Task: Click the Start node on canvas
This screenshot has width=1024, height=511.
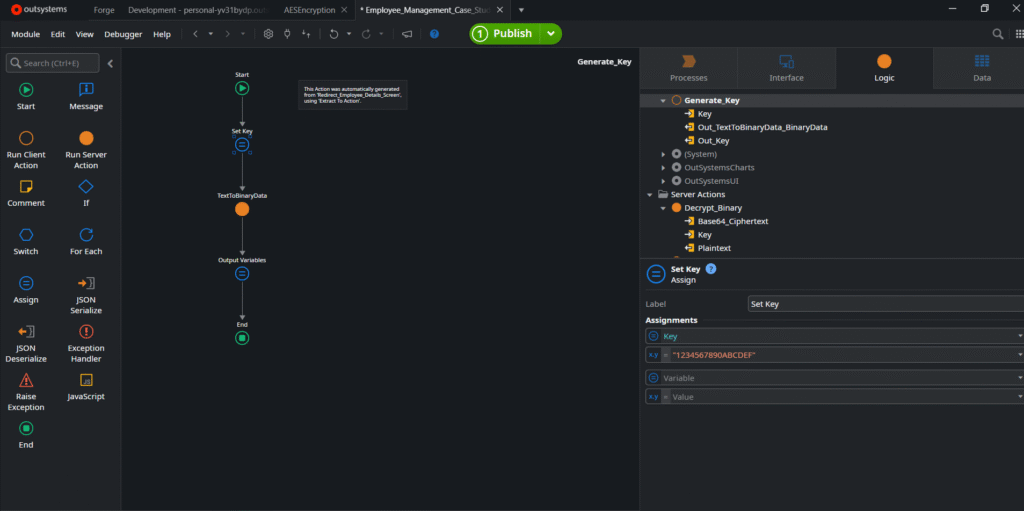Action: pos(242,88)
